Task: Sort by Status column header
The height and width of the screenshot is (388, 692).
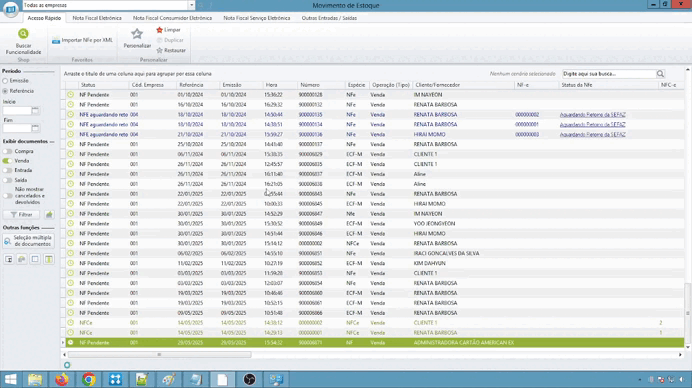Action: (x=103, y=85)
